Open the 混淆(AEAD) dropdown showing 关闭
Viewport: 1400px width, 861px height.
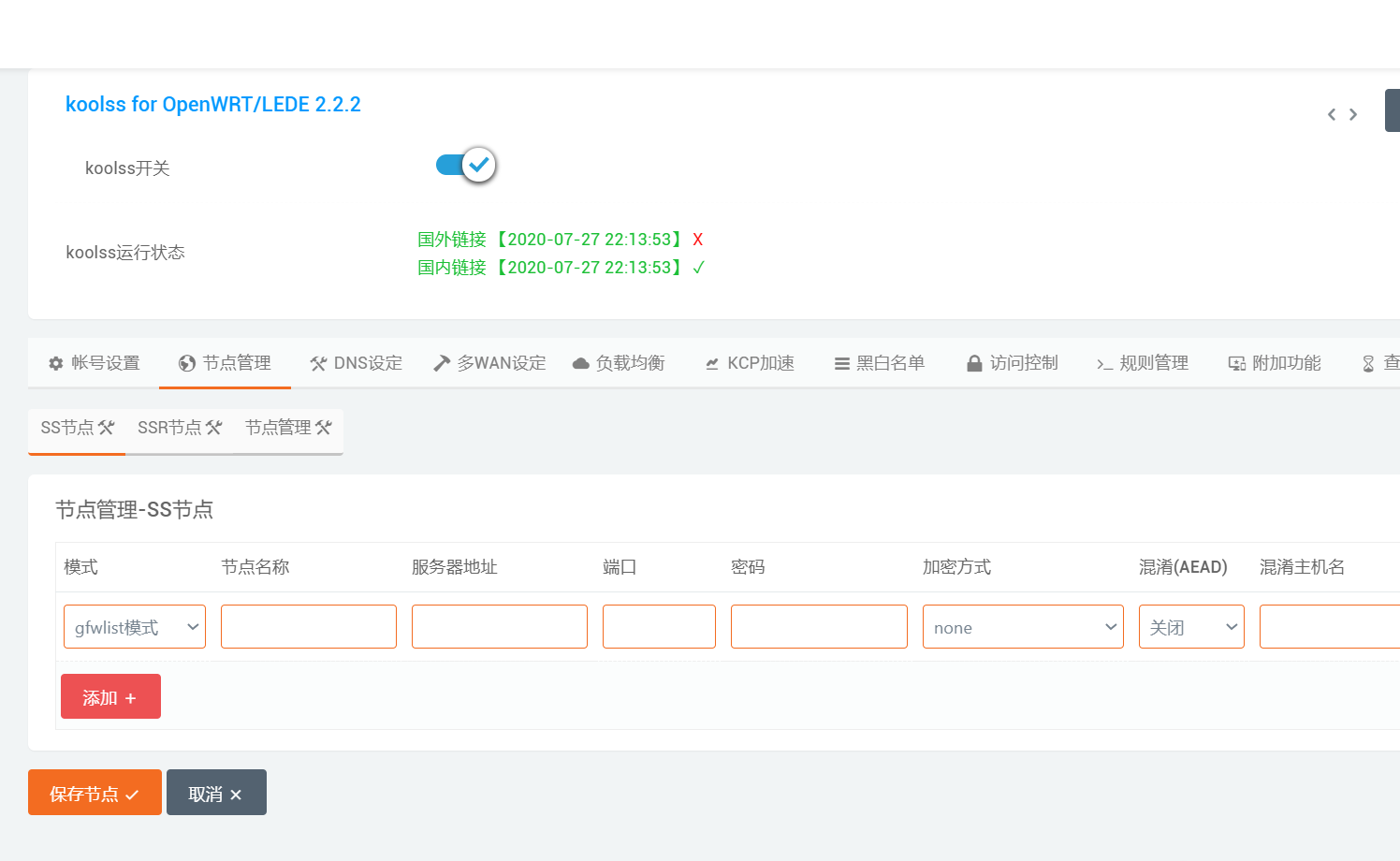coord(1190,626)
